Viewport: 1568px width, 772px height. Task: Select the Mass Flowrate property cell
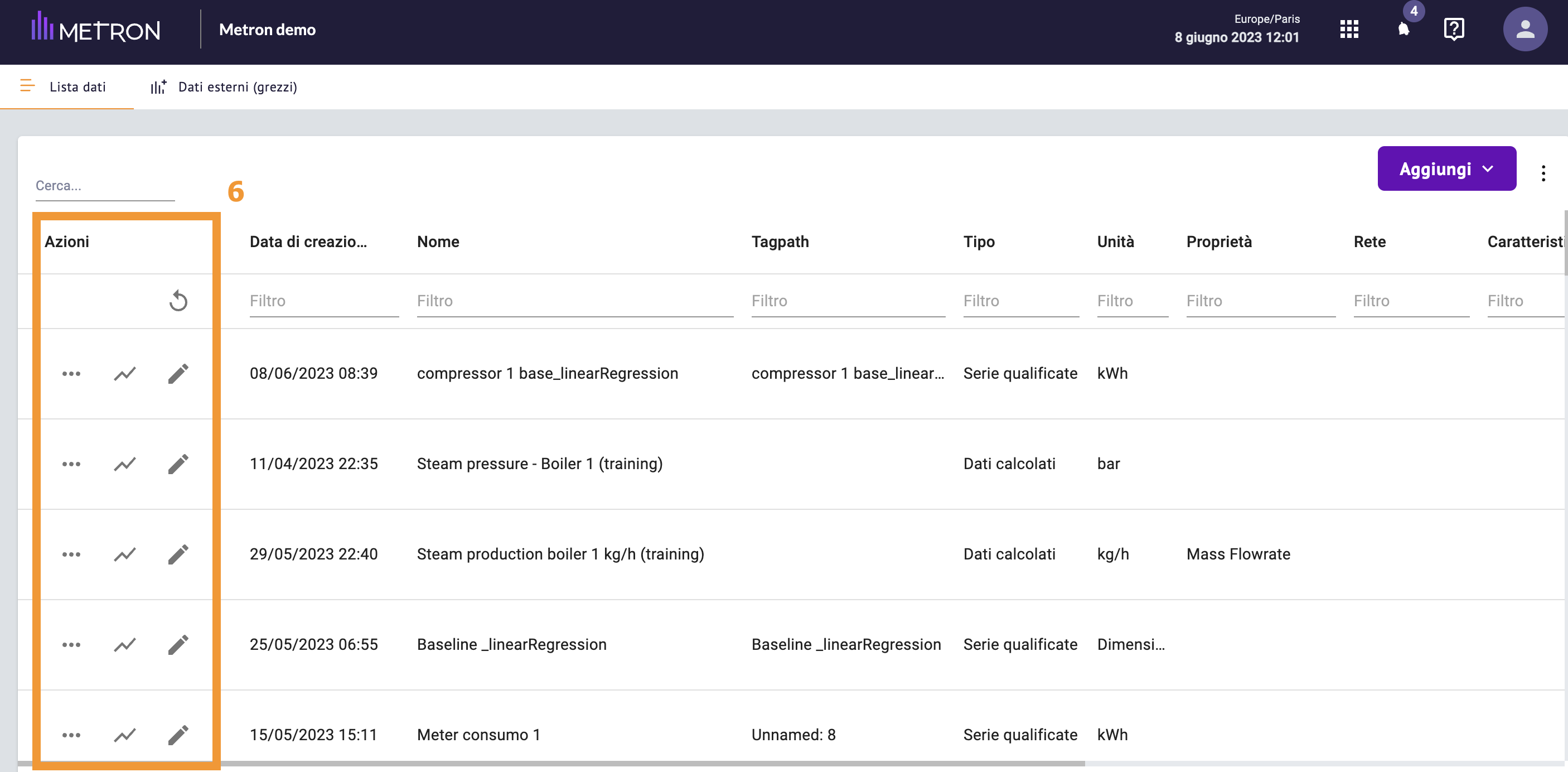1238,554
